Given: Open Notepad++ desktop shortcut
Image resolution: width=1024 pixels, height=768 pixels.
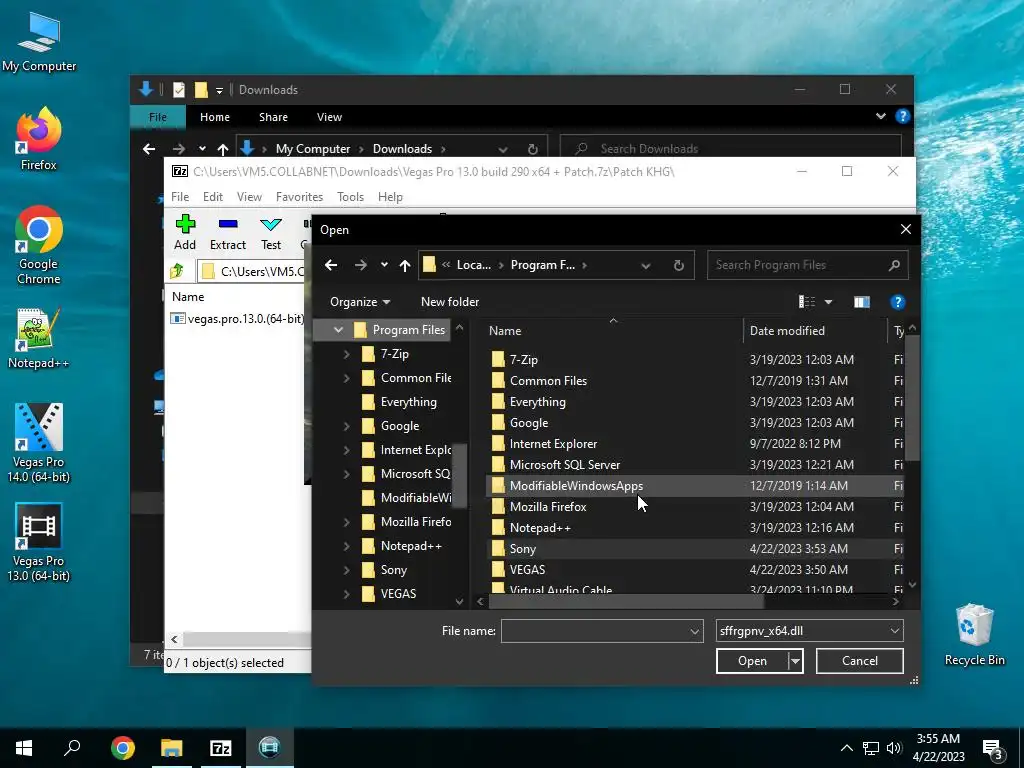Looking at the screenshot, I should pyautogui.click(x=39, y=338).
